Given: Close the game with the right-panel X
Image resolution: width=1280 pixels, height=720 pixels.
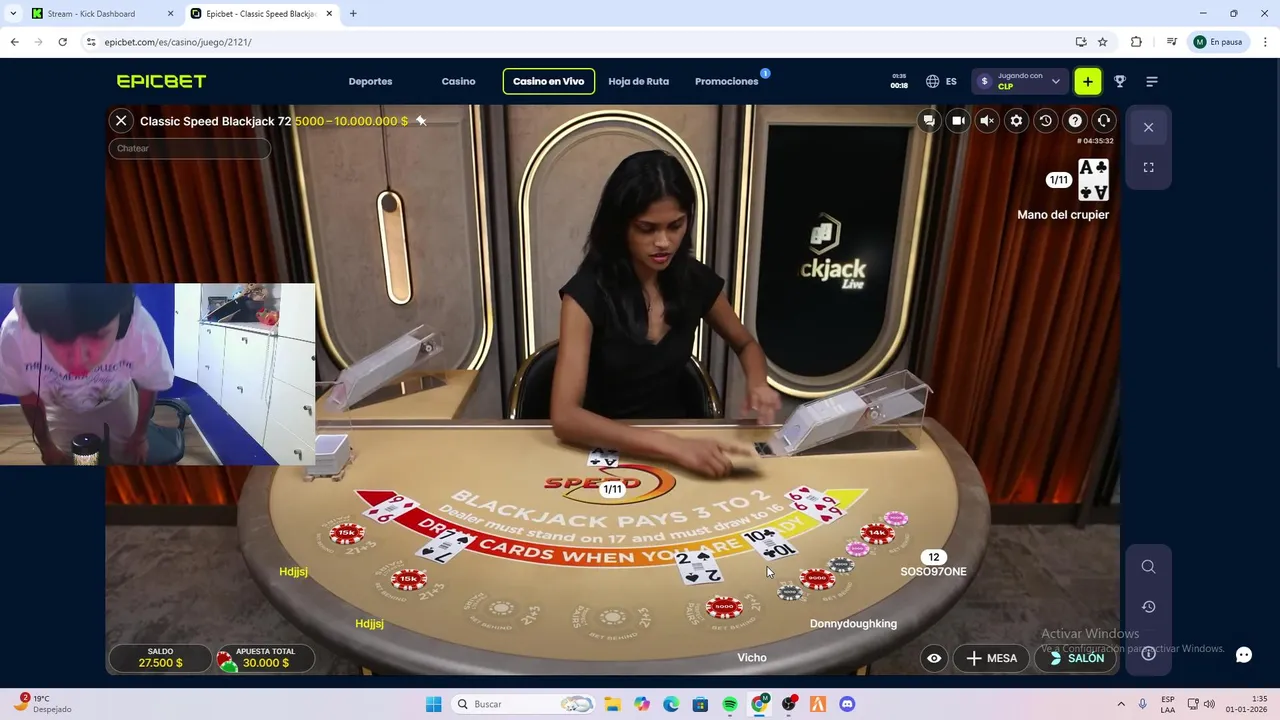Looking at the screenshot, I should coord(1148,127).
